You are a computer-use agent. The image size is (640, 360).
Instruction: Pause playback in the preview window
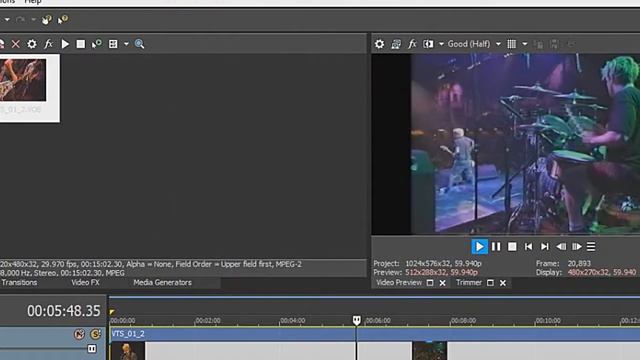(496, 247)
